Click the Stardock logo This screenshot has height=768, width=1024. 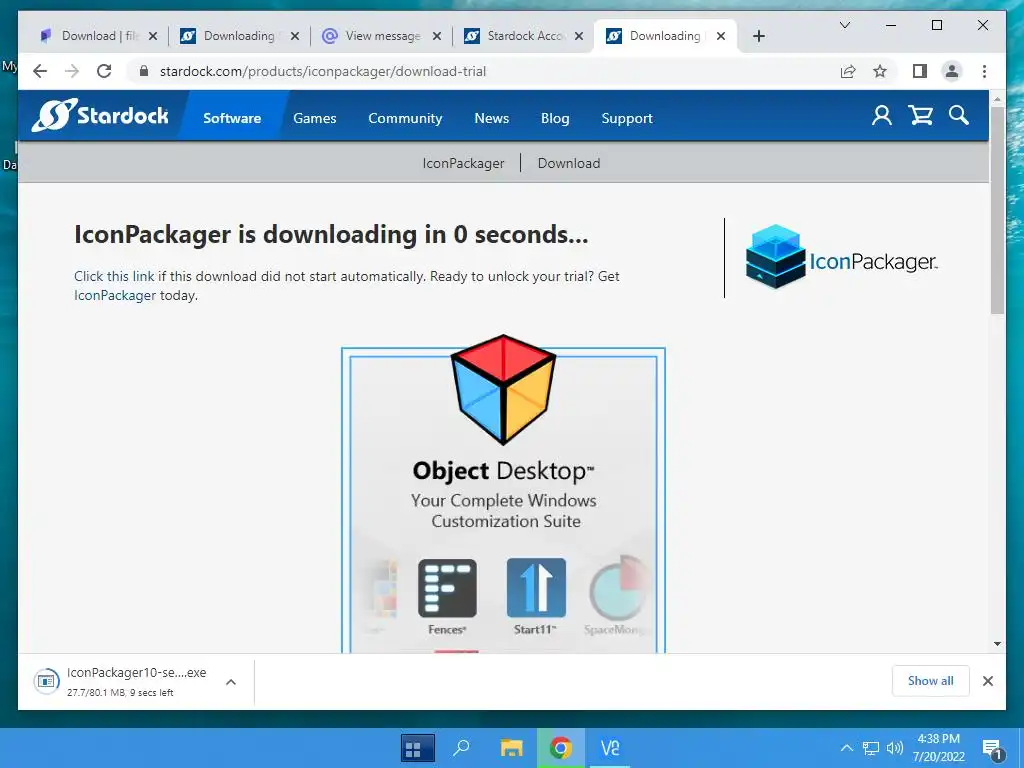[x=101, y=116]
